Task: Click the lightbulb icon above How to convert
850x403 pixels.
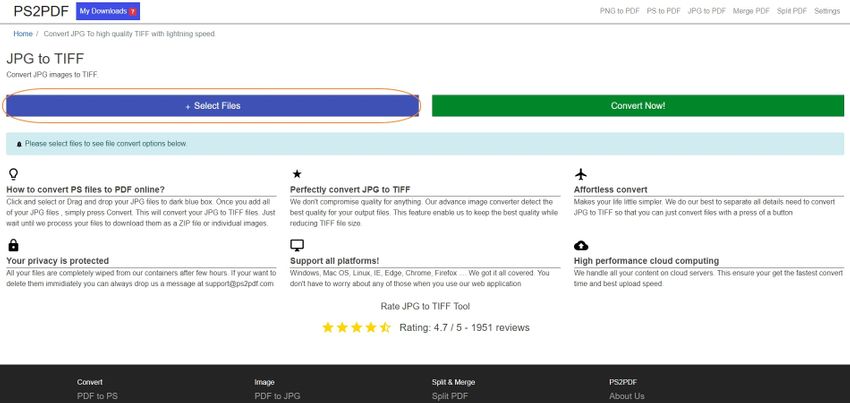Action: tap(13, 174)
